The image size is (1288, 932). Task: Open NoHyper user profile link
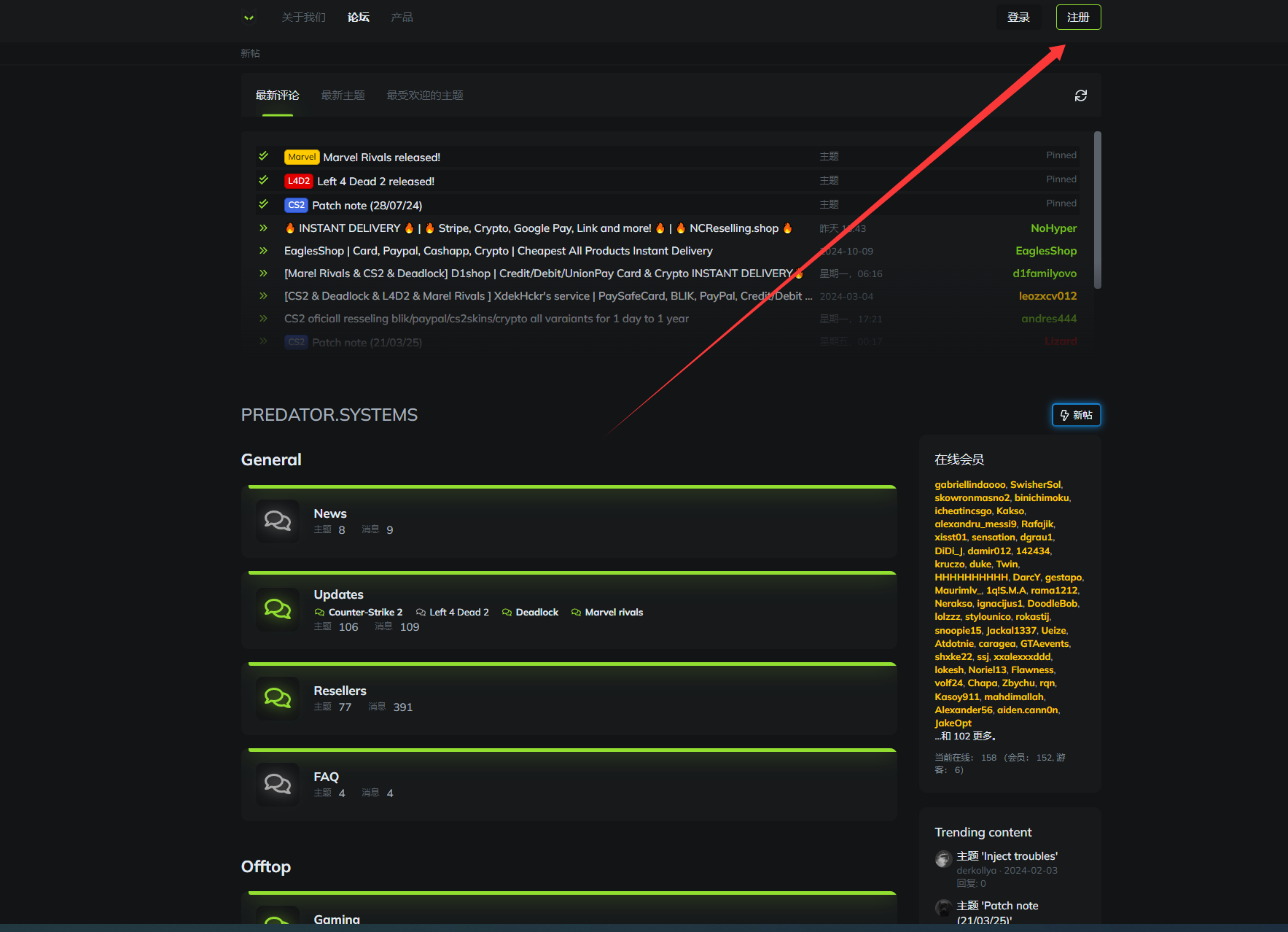1054,228
